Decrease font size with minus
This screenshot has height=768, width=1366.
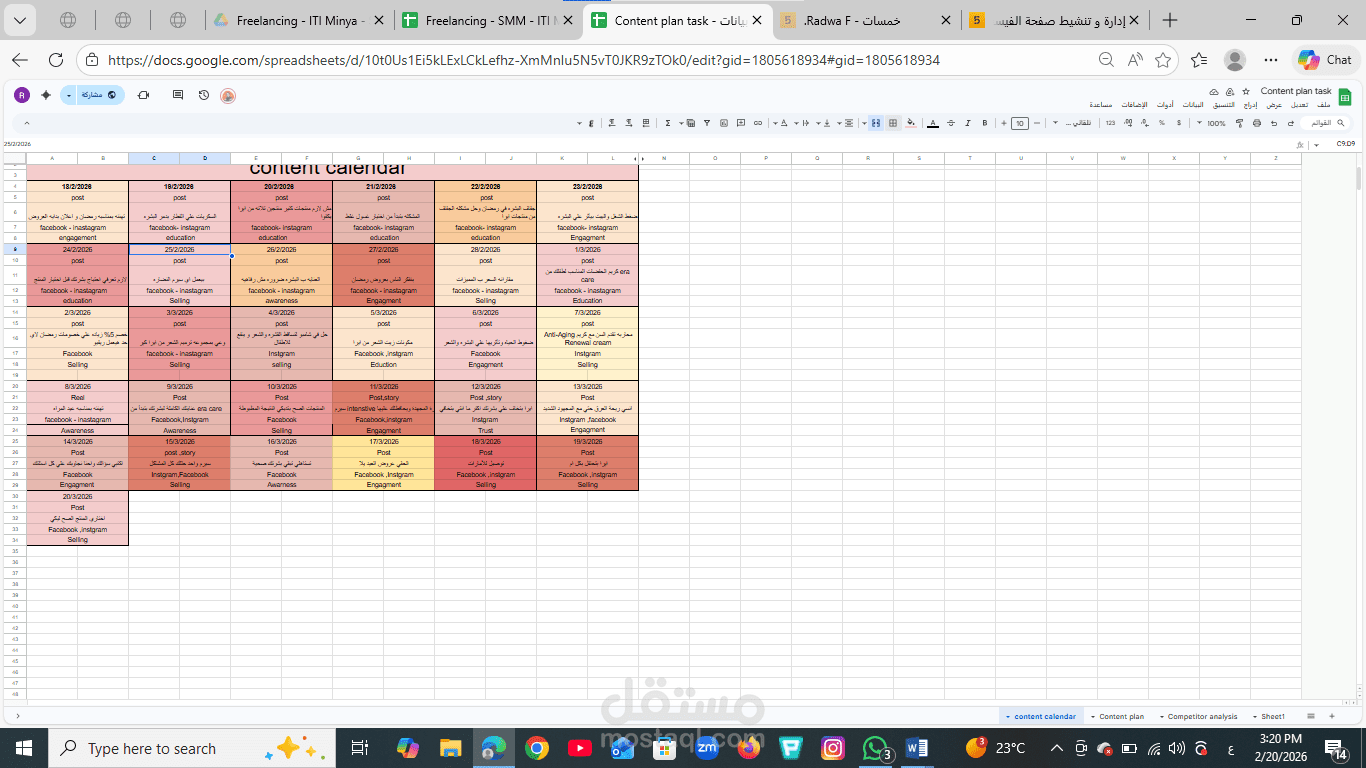[x=1037, y=123]
